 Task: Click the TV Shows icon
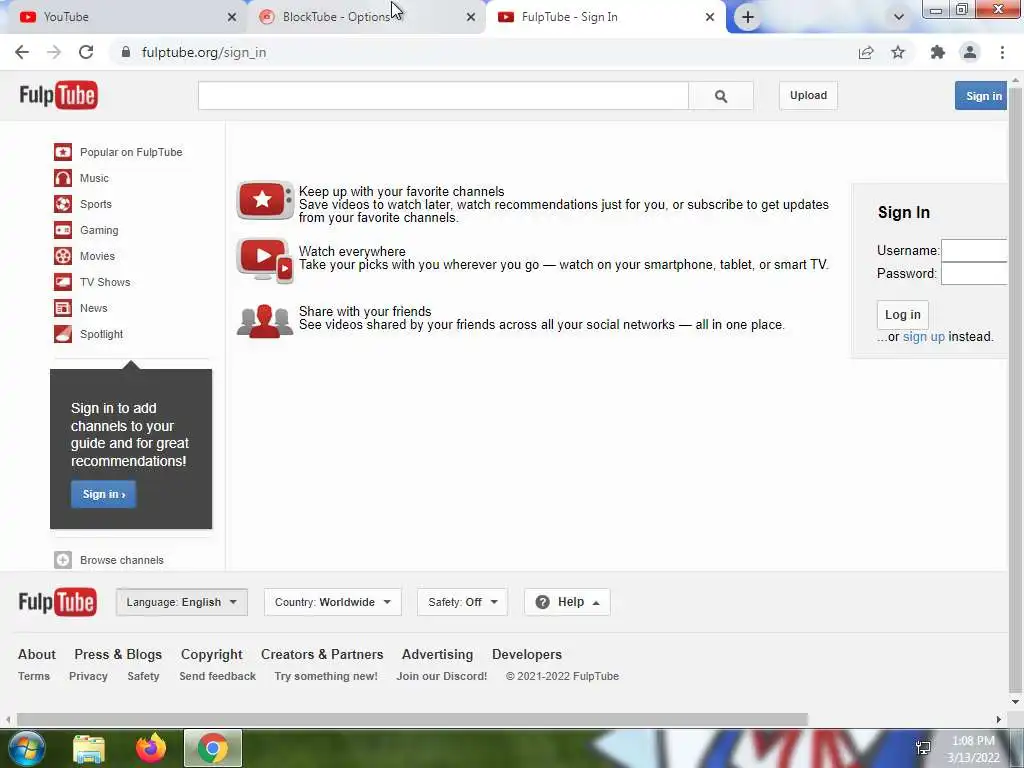point(63,282)
